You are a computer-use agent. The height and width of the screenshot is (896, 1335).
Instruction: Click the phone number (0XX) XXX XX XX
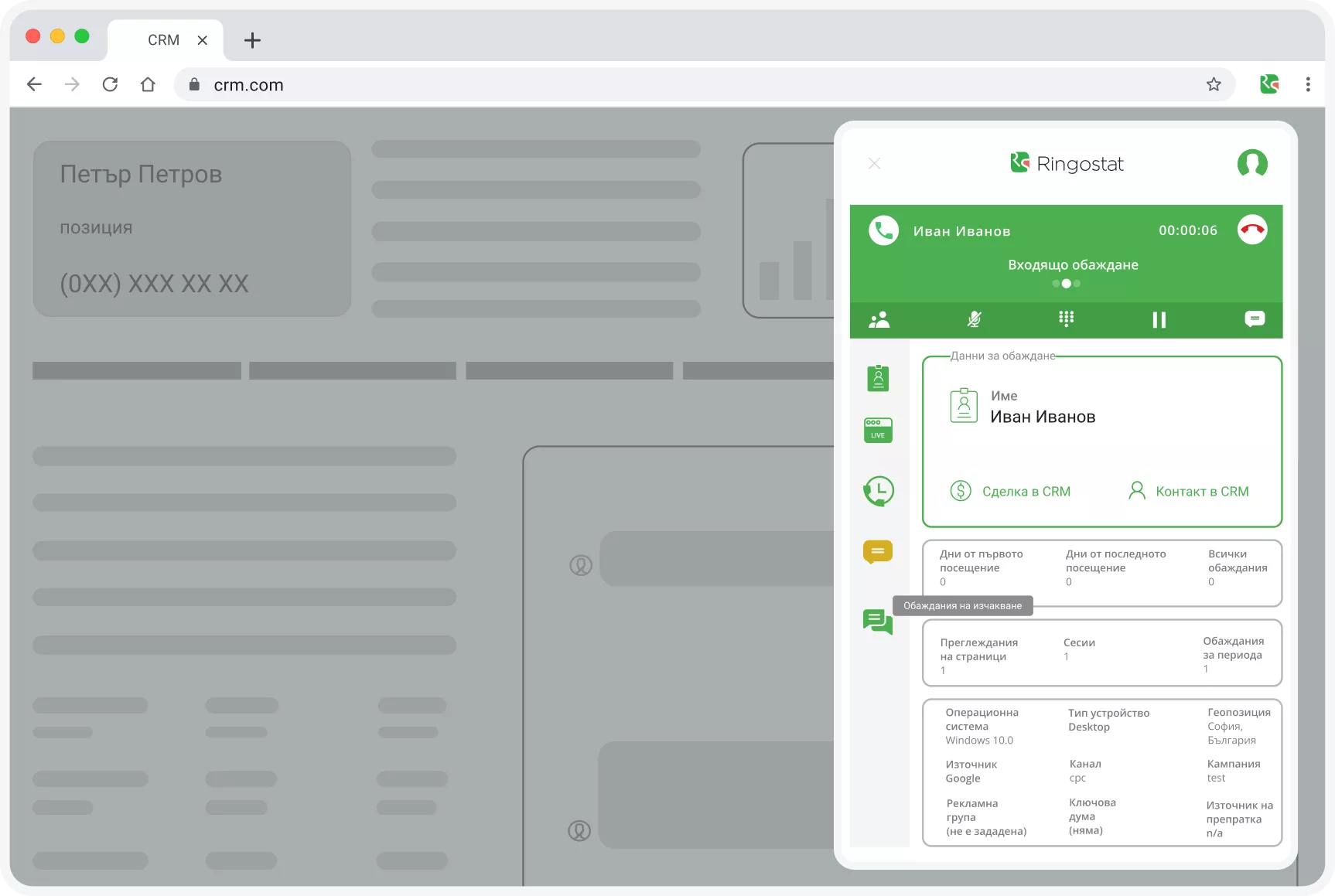click(155, 284)
